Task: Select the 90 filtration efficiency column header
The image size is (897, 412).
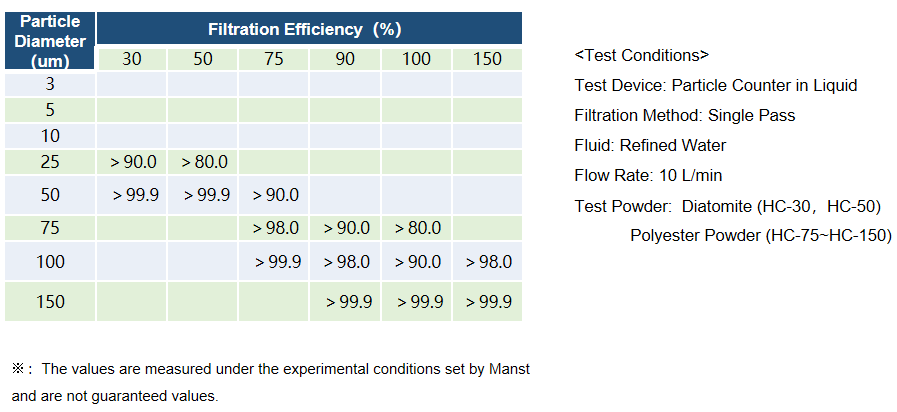Action: click(x=346, y=59)
